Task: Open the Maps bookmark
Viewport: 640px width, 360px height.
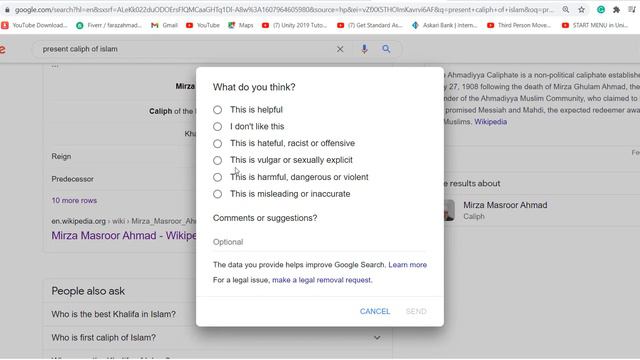Action: click(241, 25)
